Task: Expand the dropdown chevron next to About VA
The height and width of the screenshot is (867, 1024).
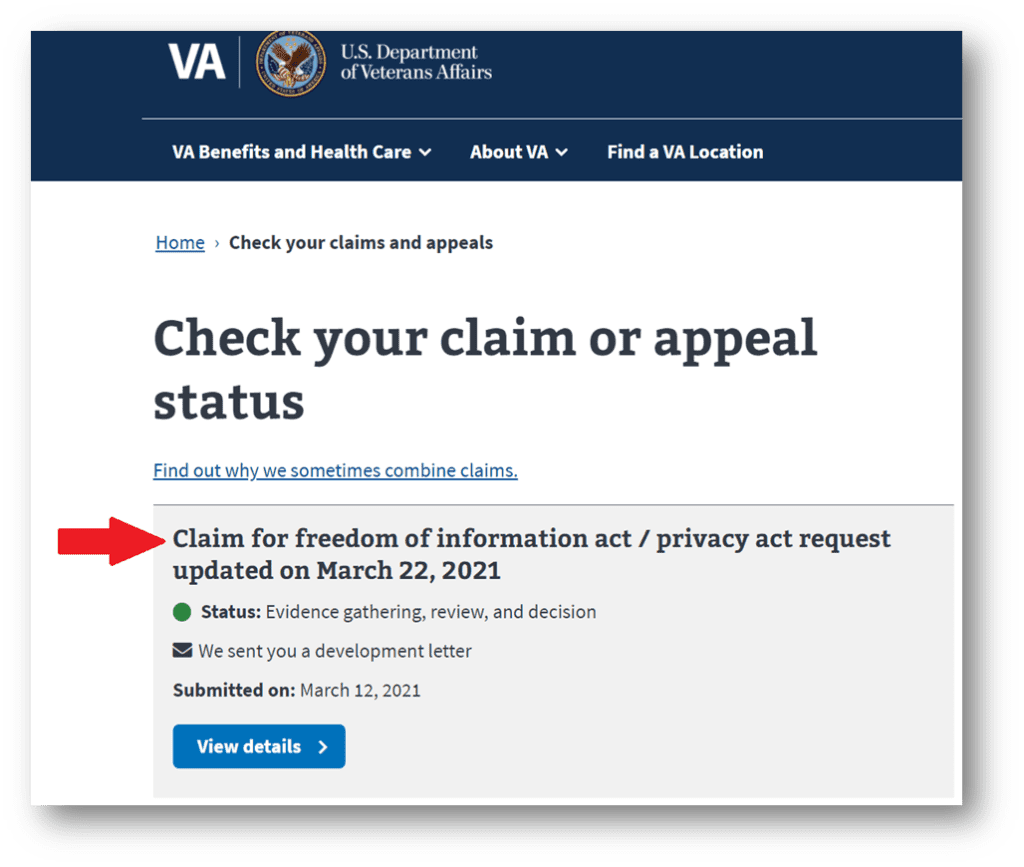Action: click(x=561, y=152)
